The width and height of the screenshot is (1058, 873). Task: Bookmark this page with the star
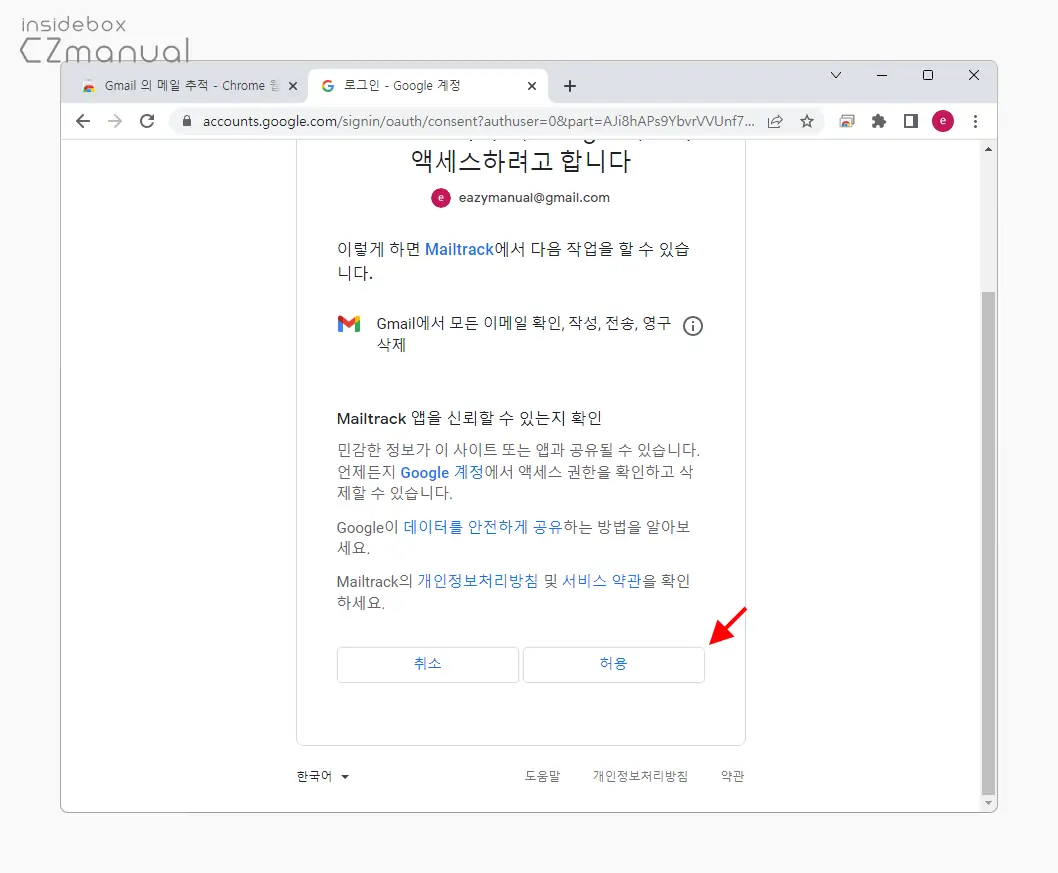click(807, 121)
